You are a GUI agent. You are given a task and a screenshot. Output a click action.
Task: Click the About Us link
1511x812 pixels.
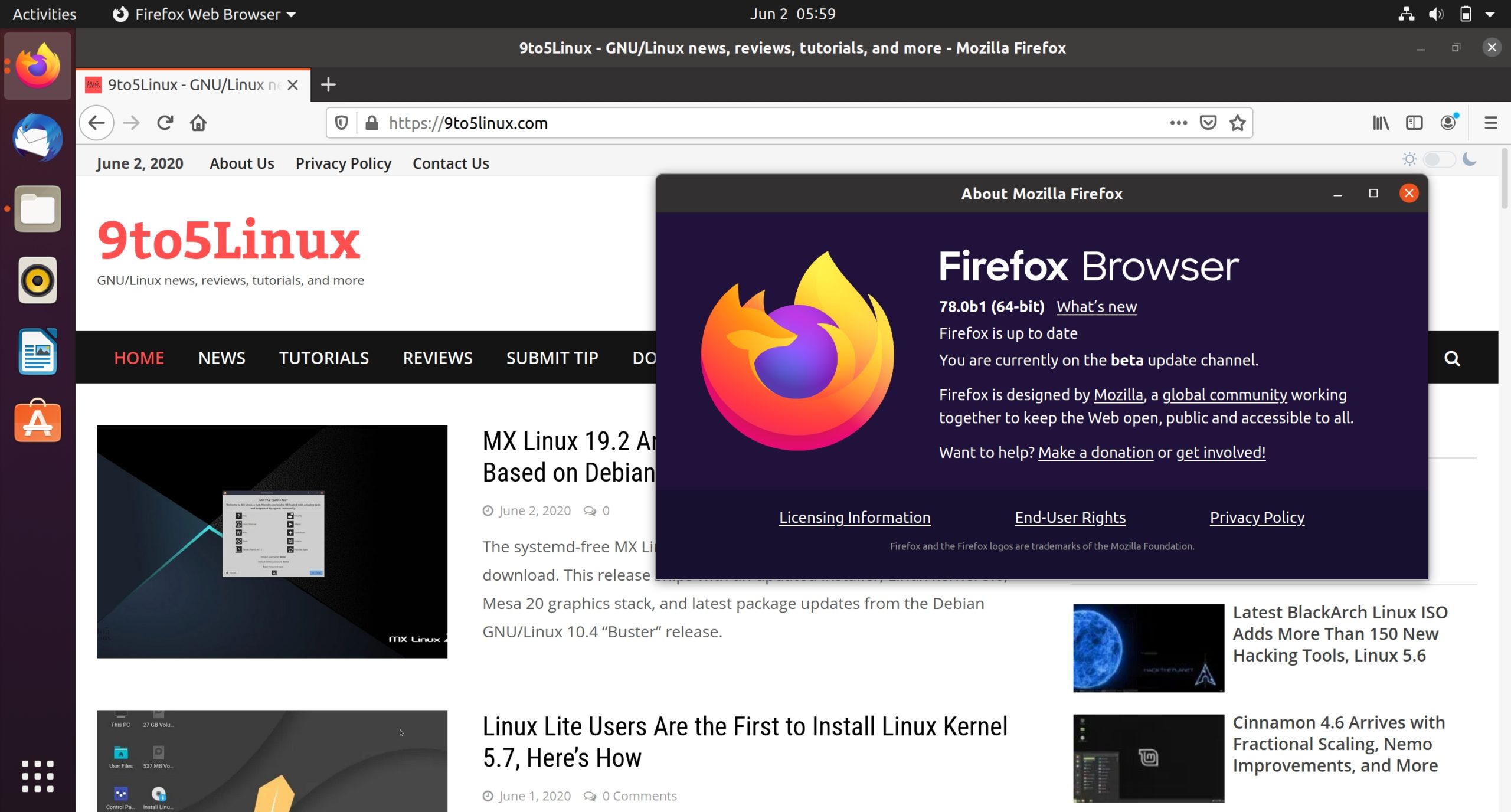point(241,163)
